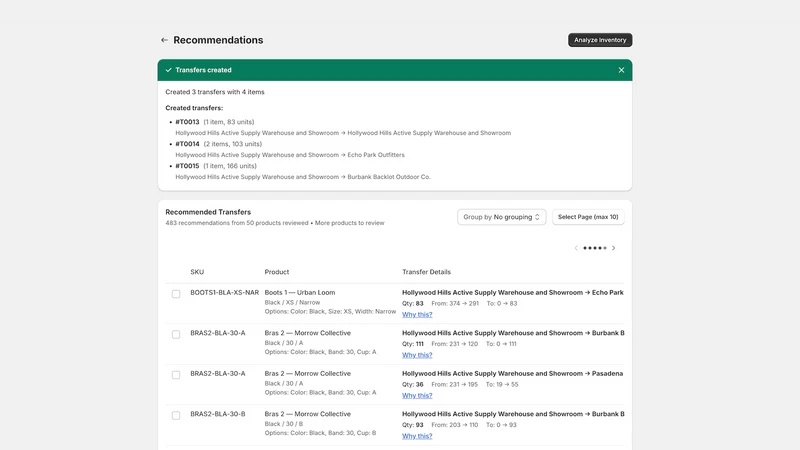Click SKU text BOOTS1-BLA-XS-NAR

[224, 292]
